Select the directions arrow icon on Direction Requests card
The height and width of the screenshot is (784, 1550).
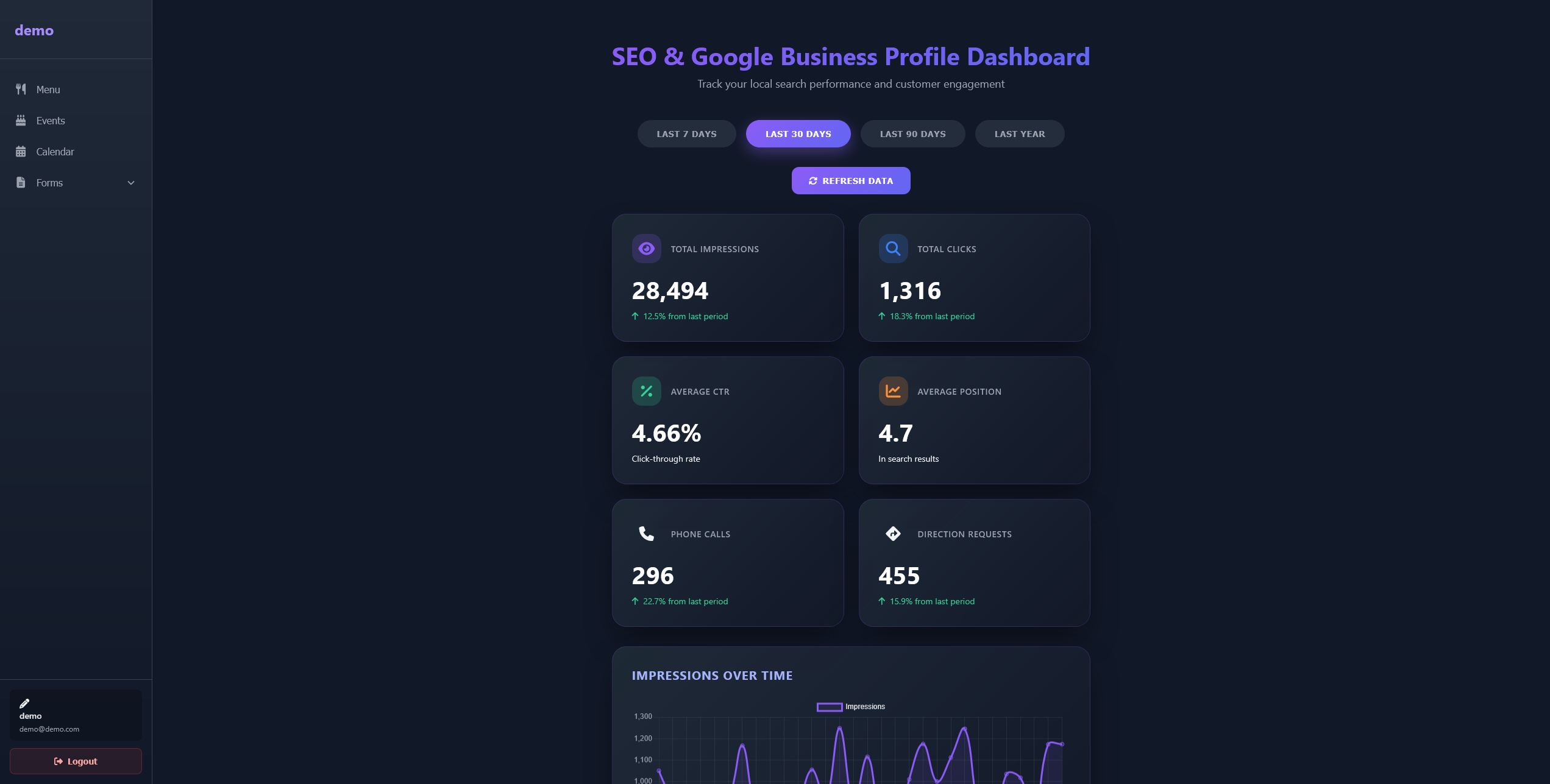pyautogui.click(x=893, y=533)
